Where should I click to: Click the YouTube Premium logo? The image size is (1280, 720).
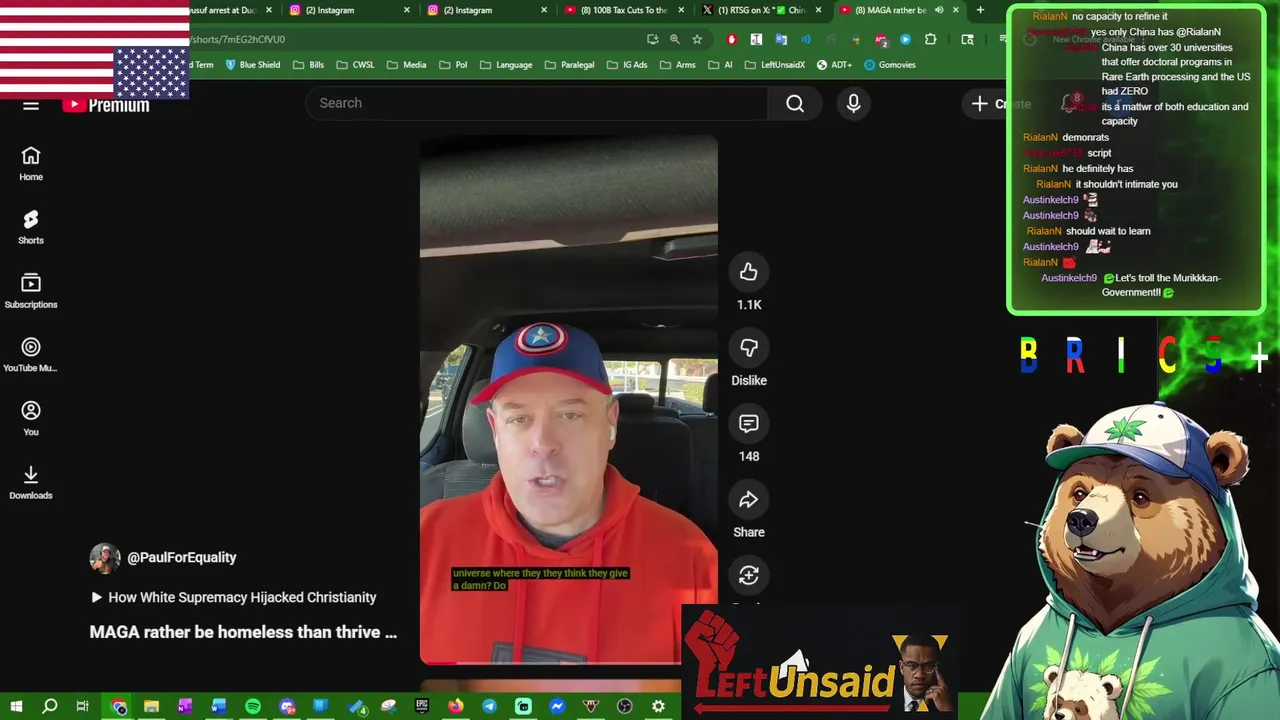coord(106,105)
